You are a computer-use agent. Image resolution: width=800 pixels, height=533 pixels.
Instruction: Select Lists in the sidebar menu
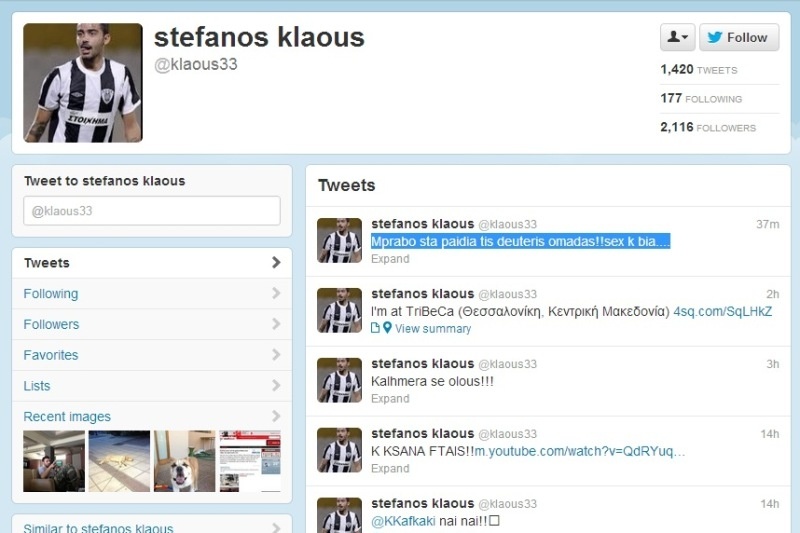click(152, 386)
